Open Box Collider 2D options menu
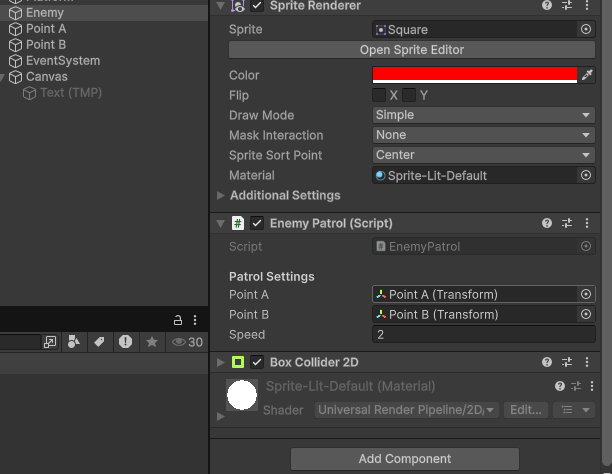Viewport: 612px width, 474px height. [587, 362]
